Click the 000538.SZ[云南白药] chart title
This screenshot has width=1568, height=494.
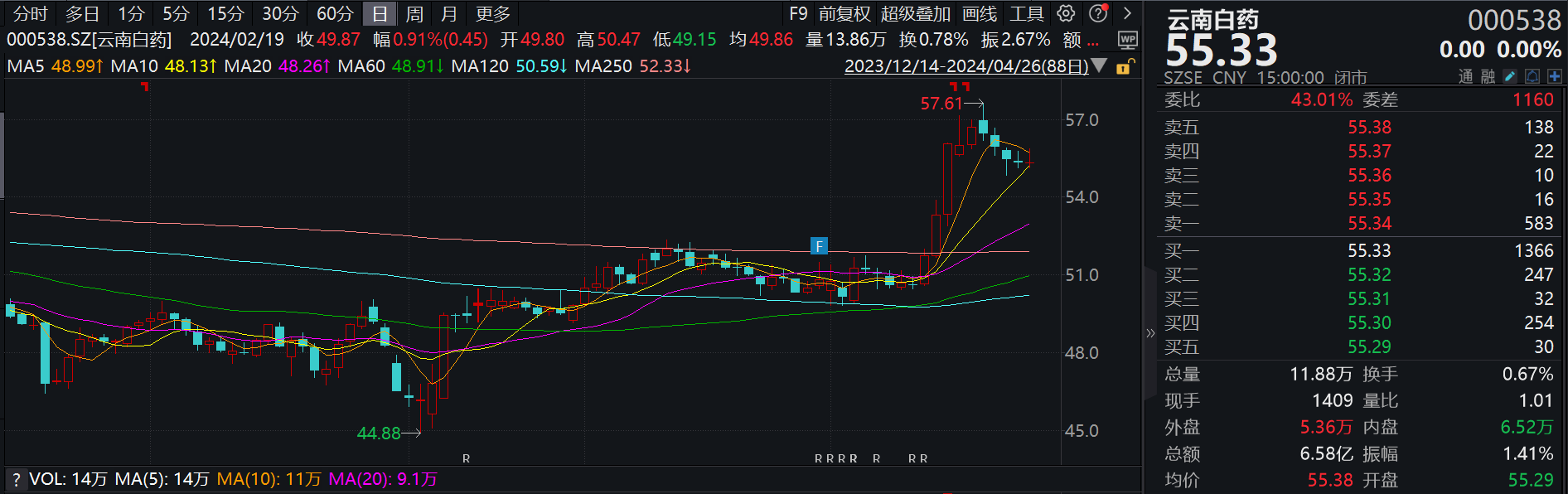[x=90, y=40]
